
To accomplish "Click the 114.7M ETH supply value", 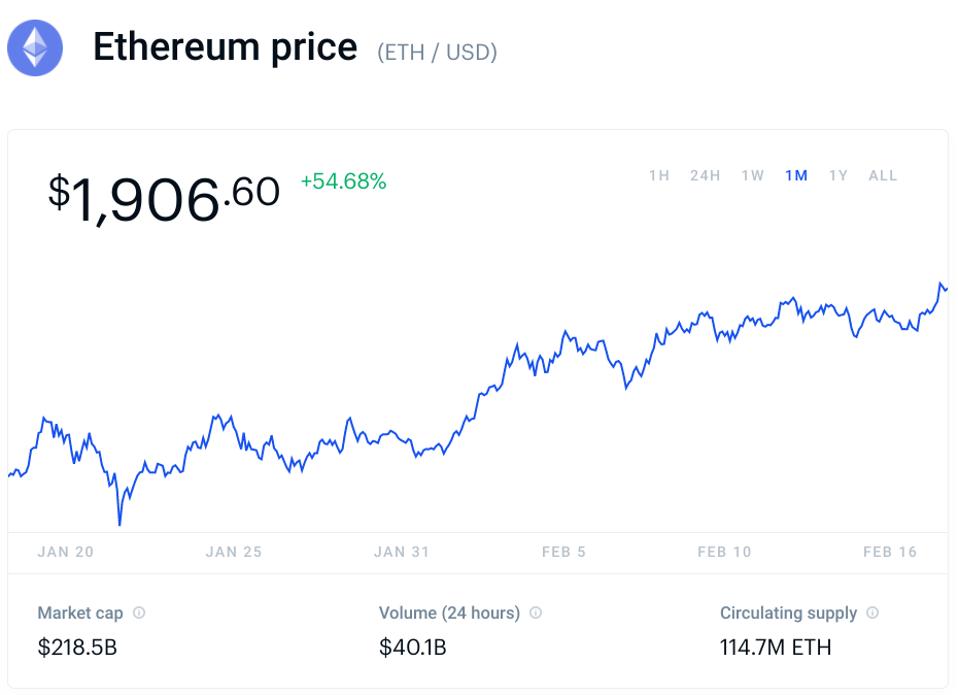I will (775, 648).
